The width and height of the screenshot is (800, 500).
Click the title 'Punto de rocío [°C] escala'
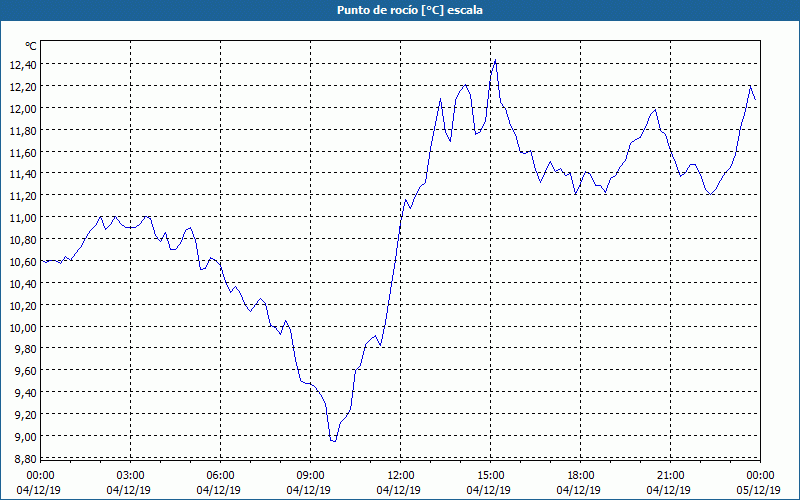(x=410, y=10)
